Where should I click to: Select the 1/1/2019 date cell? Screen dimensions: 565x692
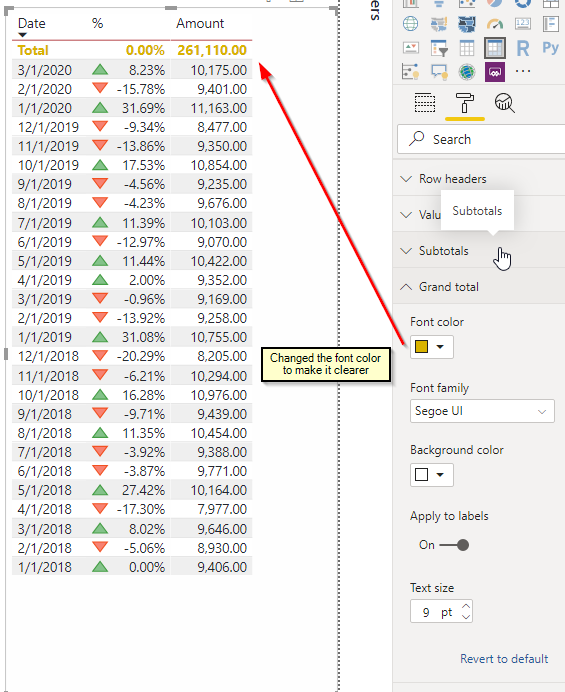45,337
